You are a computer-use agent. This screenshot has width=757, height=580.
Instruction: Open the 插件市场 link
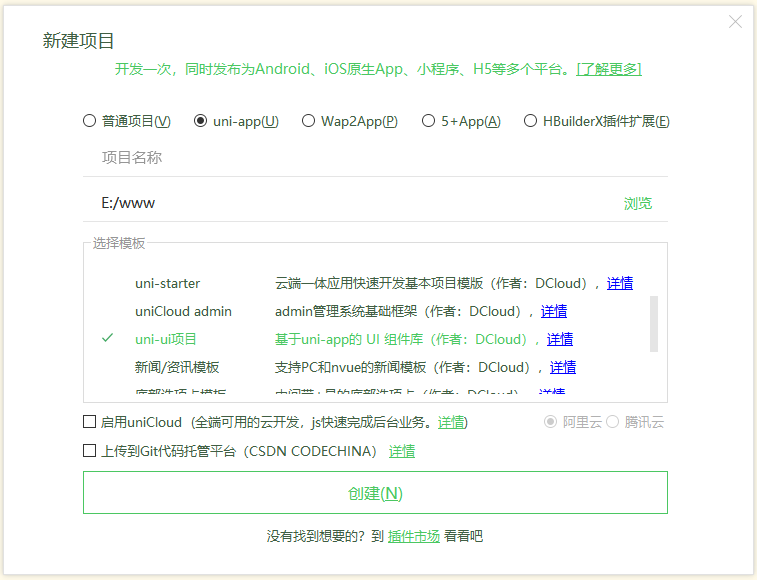coord(414,536)
